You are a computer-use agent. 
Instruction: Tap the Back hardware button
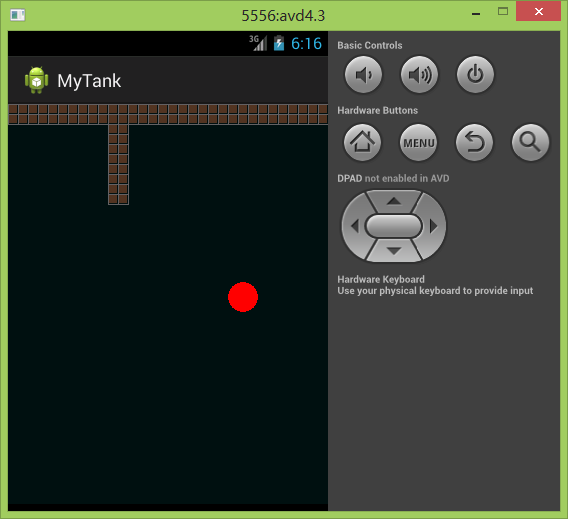474,143
